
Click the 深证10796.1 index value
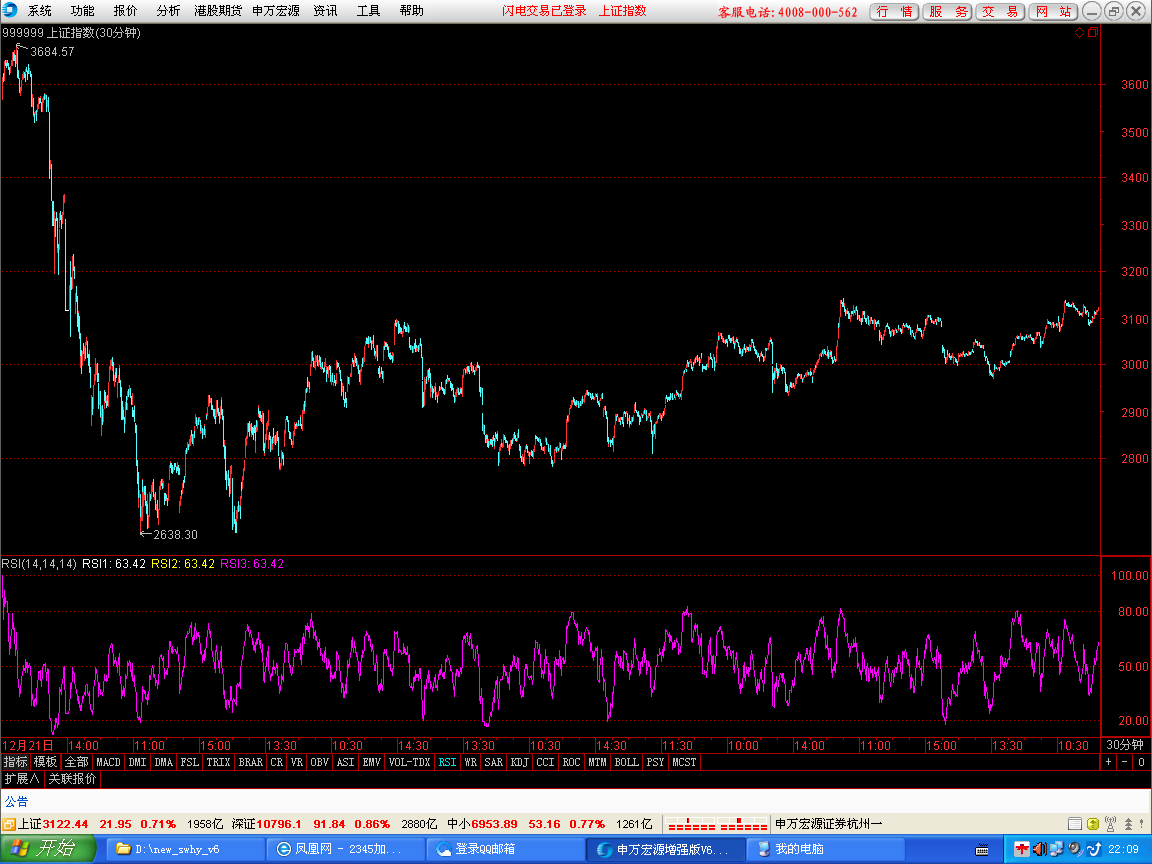(266, 824)
